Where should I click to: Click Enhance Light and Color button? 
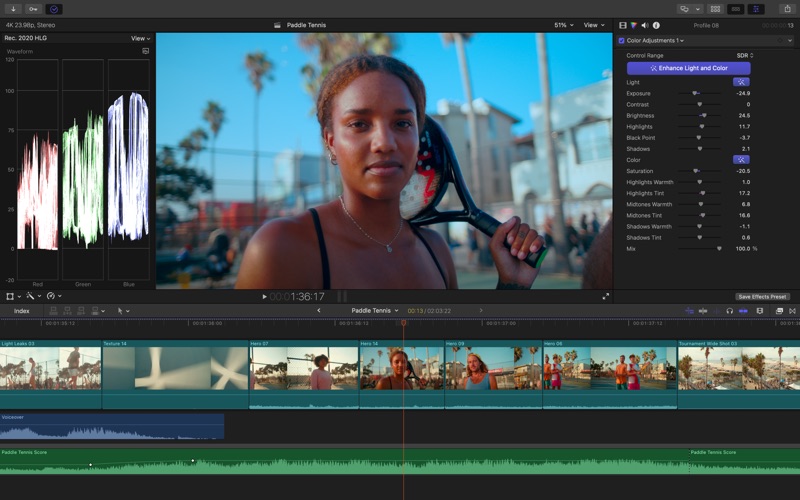688,68
